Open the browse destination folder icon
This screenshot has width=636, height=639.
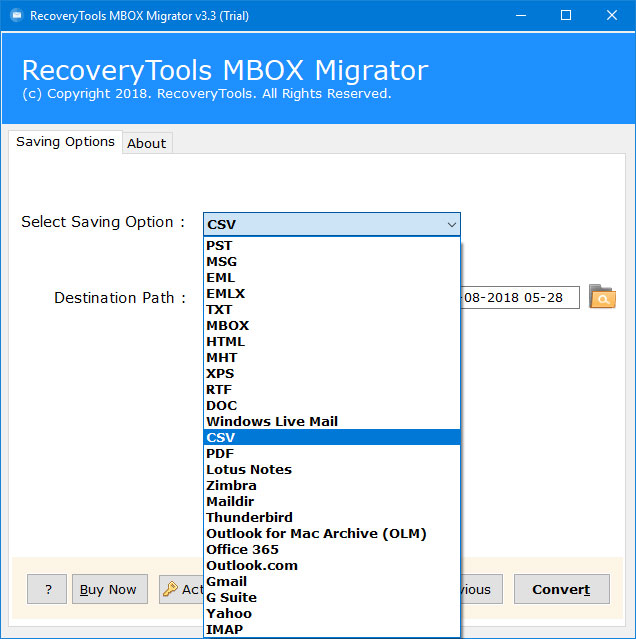(x=602, y=297)
